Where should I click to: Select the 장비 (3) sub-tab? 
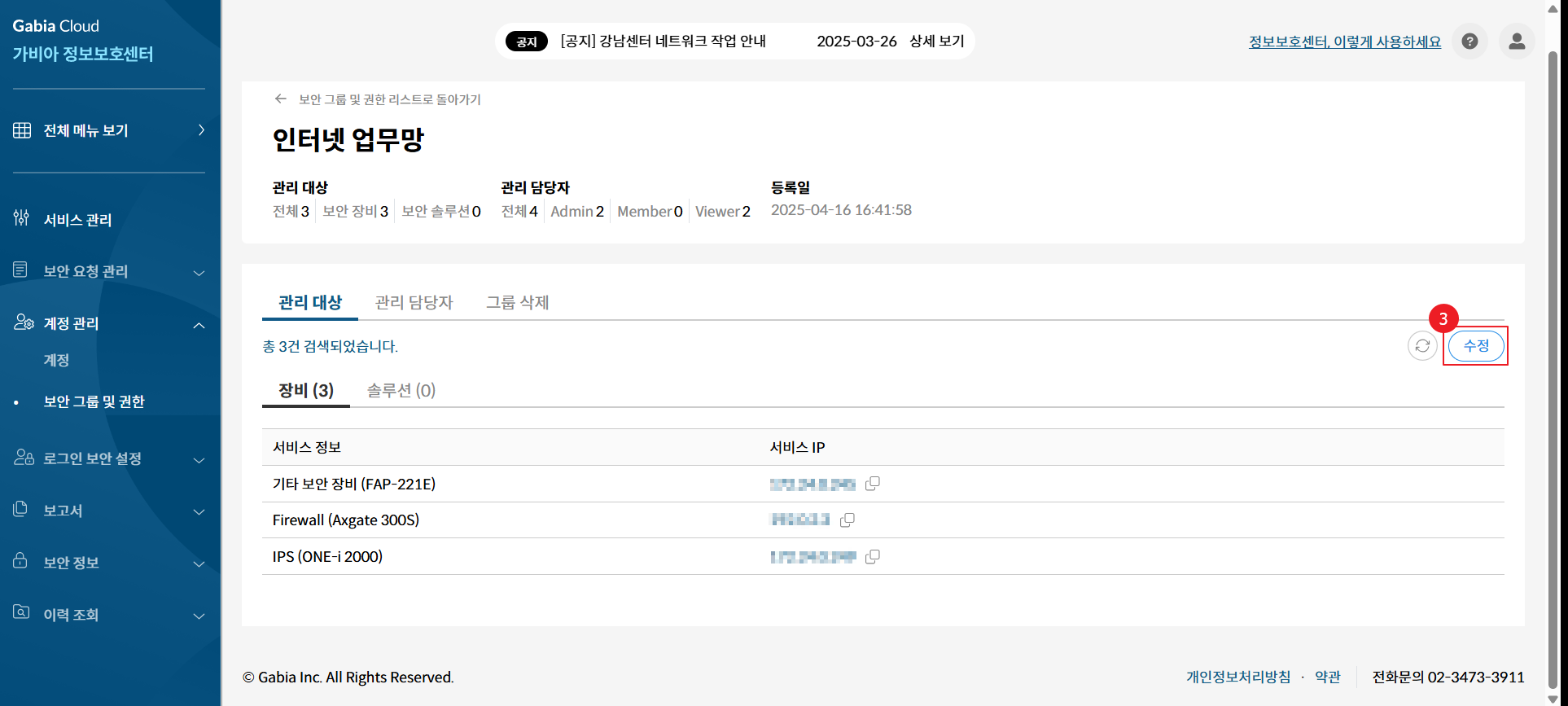pos(306,390)
